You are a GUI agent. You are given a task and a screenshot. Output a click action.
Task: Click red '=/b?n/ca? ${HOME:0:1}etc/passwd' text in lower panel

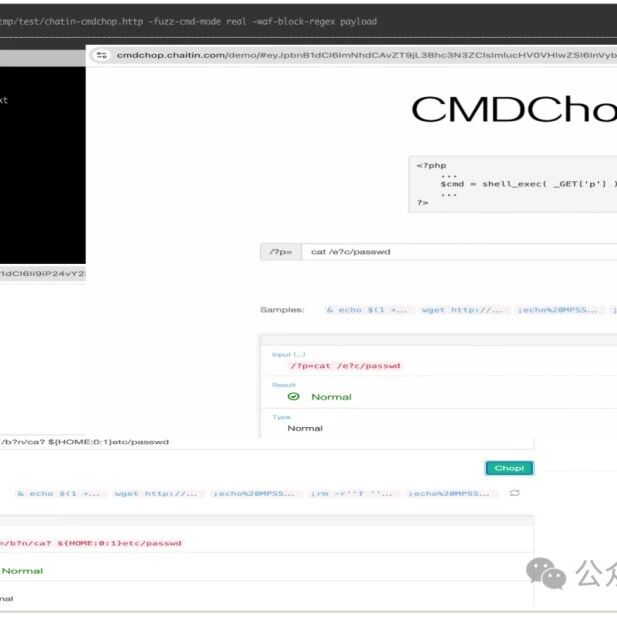[91, 543]
